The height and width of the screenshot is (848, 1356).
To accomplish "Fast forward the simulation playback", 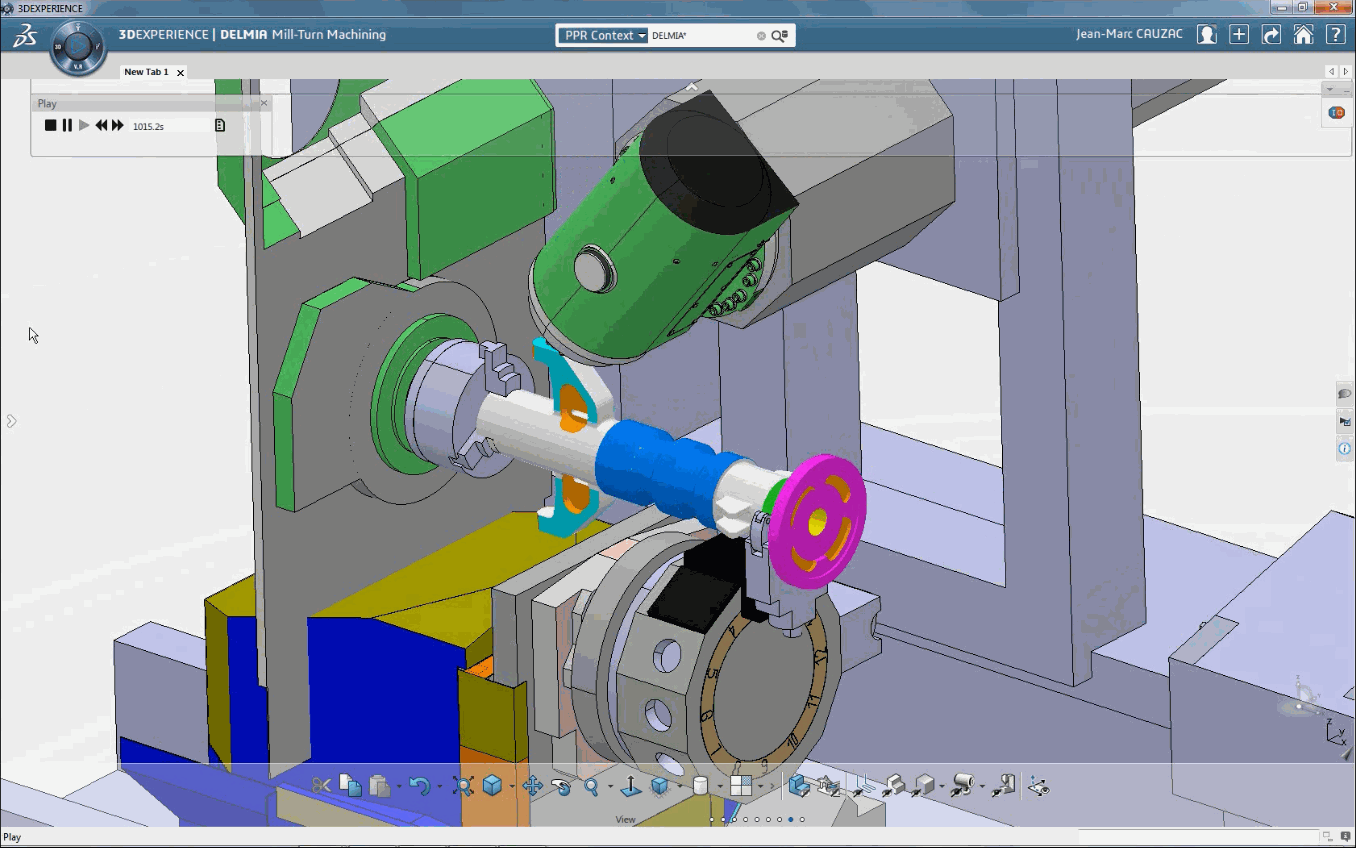I will 118,125.
